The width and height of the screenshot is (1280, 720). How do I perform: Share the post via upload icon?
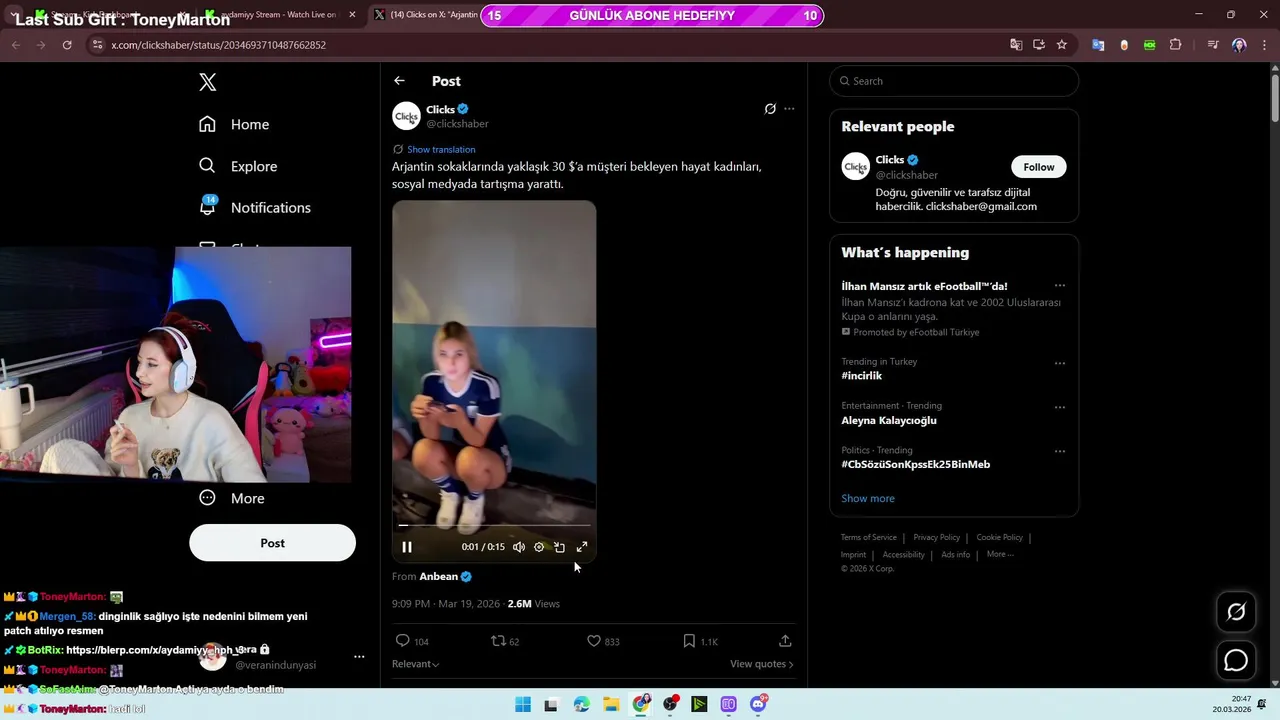pos(785,641)
